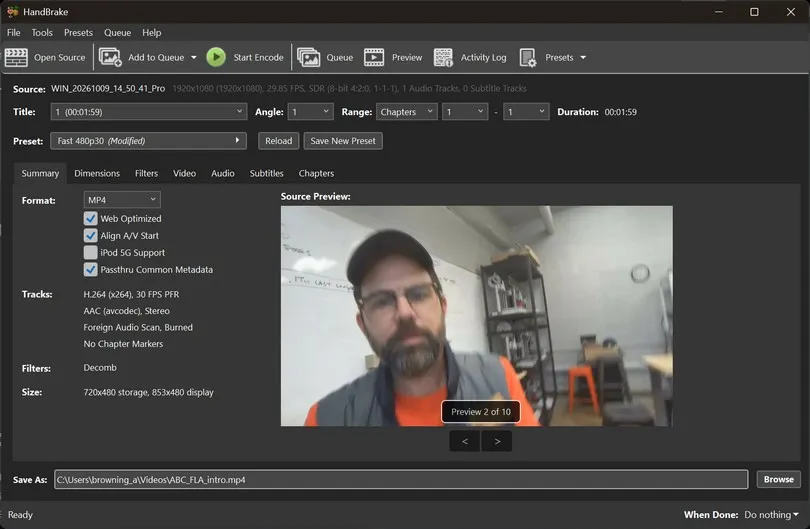Switch to the Audio tab
The image size is (810, 529).
click(x=223, y=174)
